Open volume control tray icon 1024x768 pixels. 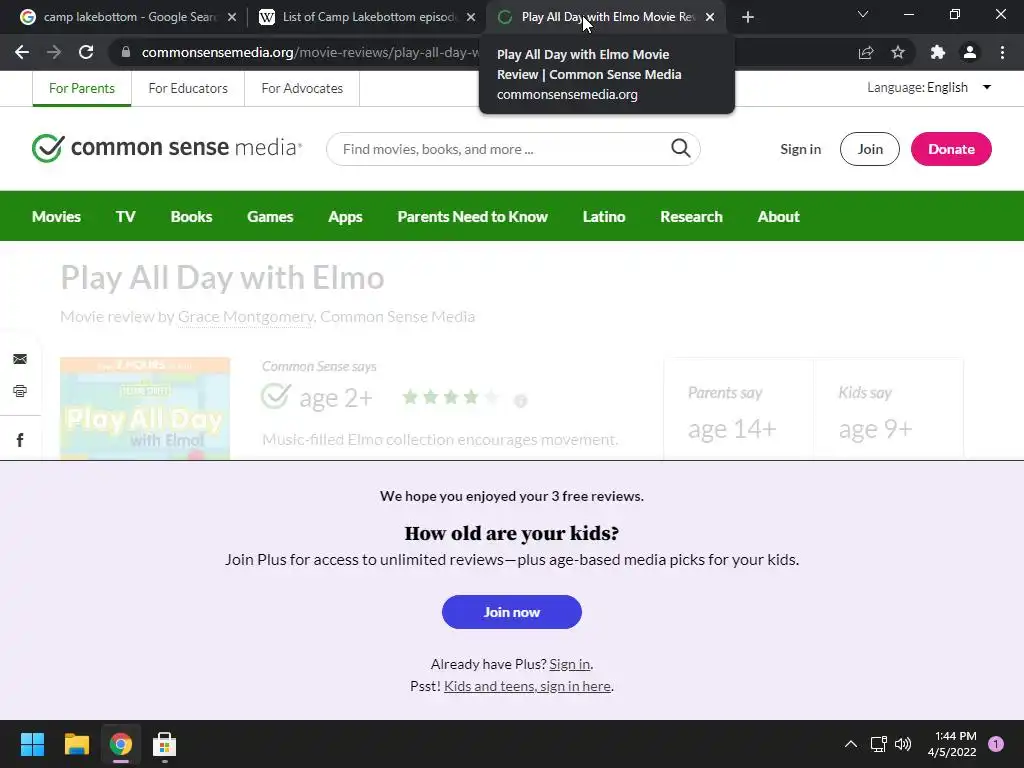(903, 744)
